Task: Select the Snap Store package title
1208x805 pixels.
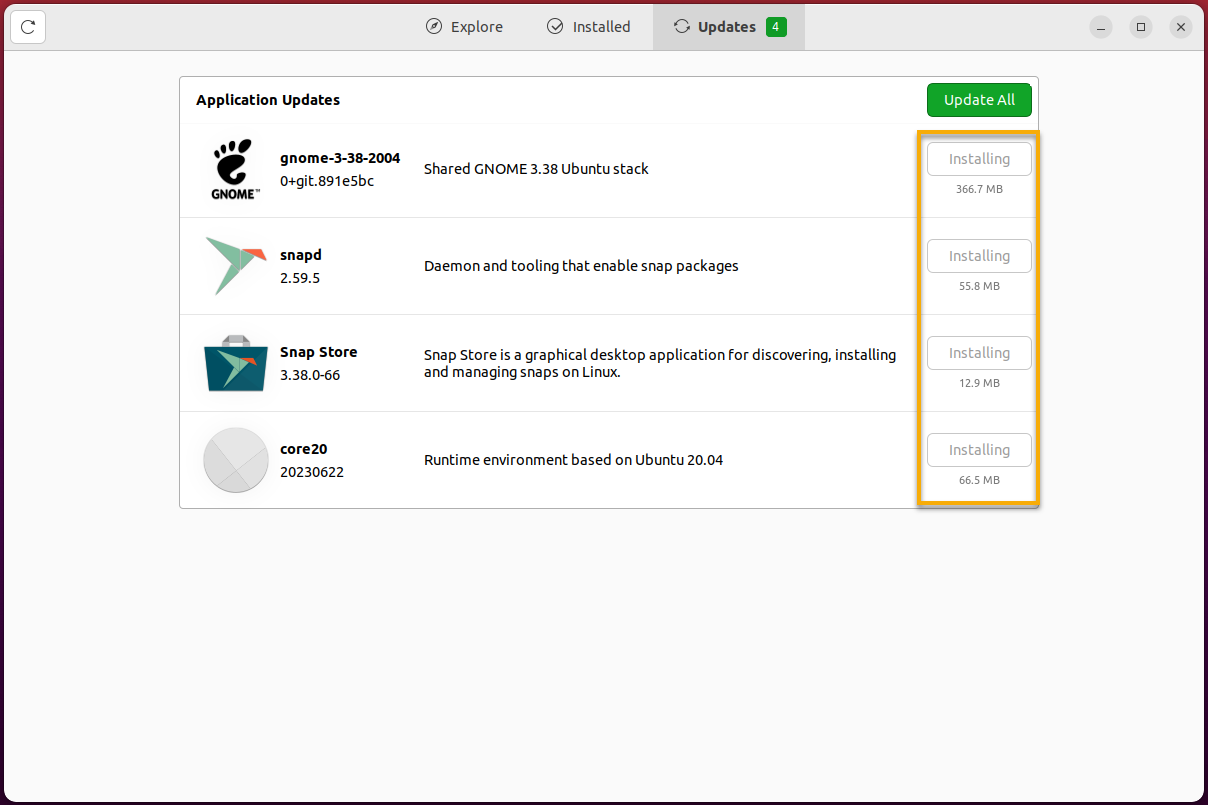Action: pyautogui.click(x=318, y=352)
